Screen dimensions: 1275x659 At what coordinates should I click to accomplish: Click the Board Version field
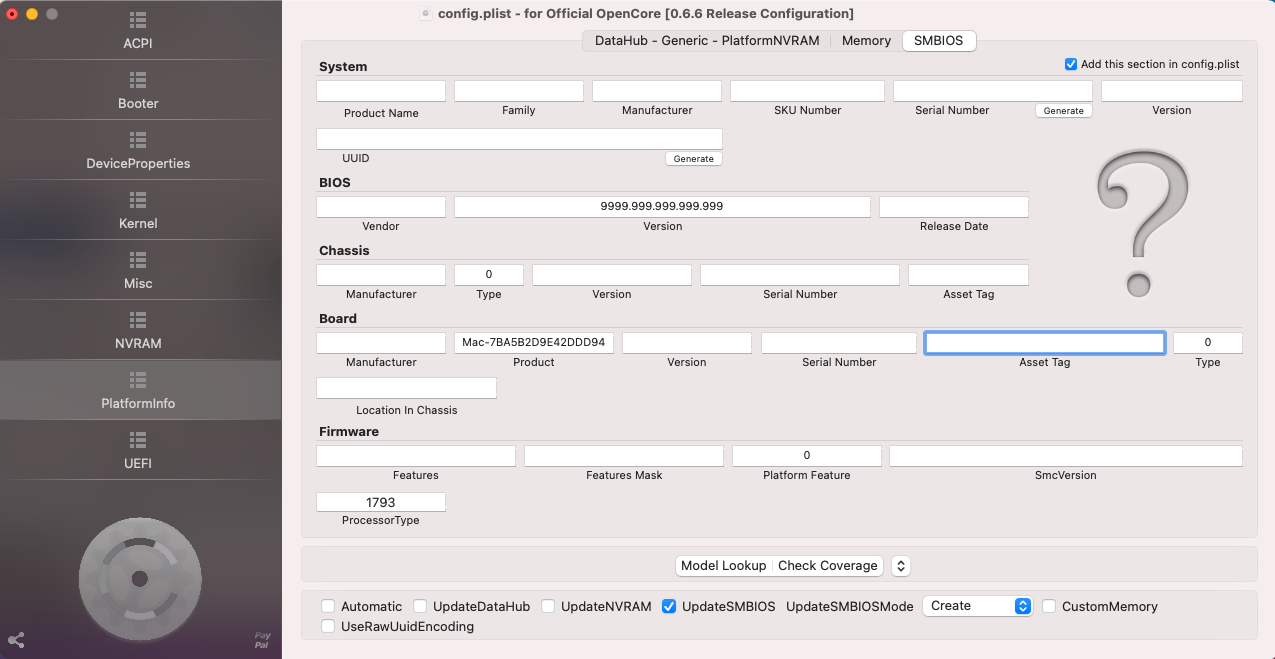pyautogui.click(x=687, y=343)
